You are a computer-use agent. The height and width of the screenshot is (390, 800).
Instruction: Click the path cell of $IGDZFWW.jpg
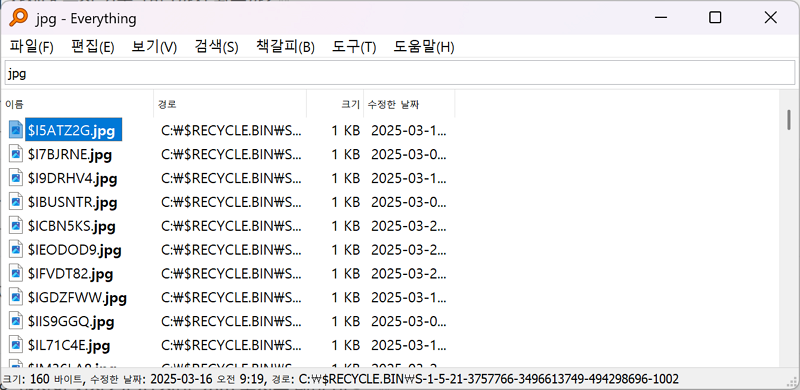[x=231, y=298]
